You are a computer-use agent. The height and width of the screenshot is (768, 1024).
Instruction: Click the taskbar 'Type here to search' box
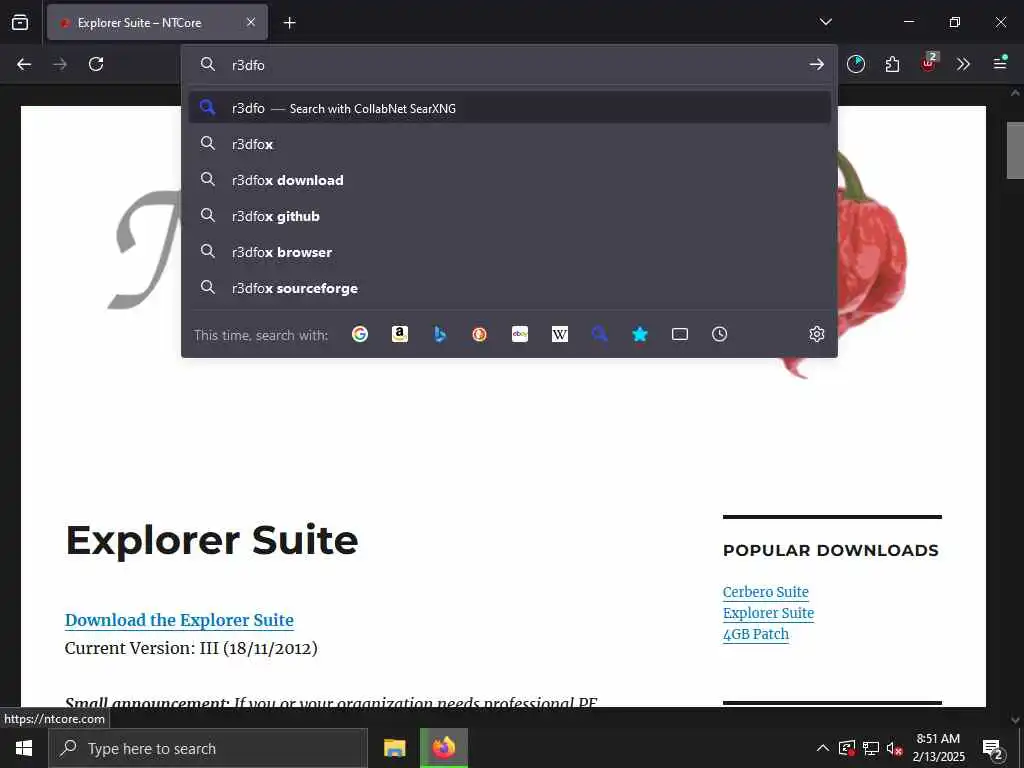click(208, 748)
